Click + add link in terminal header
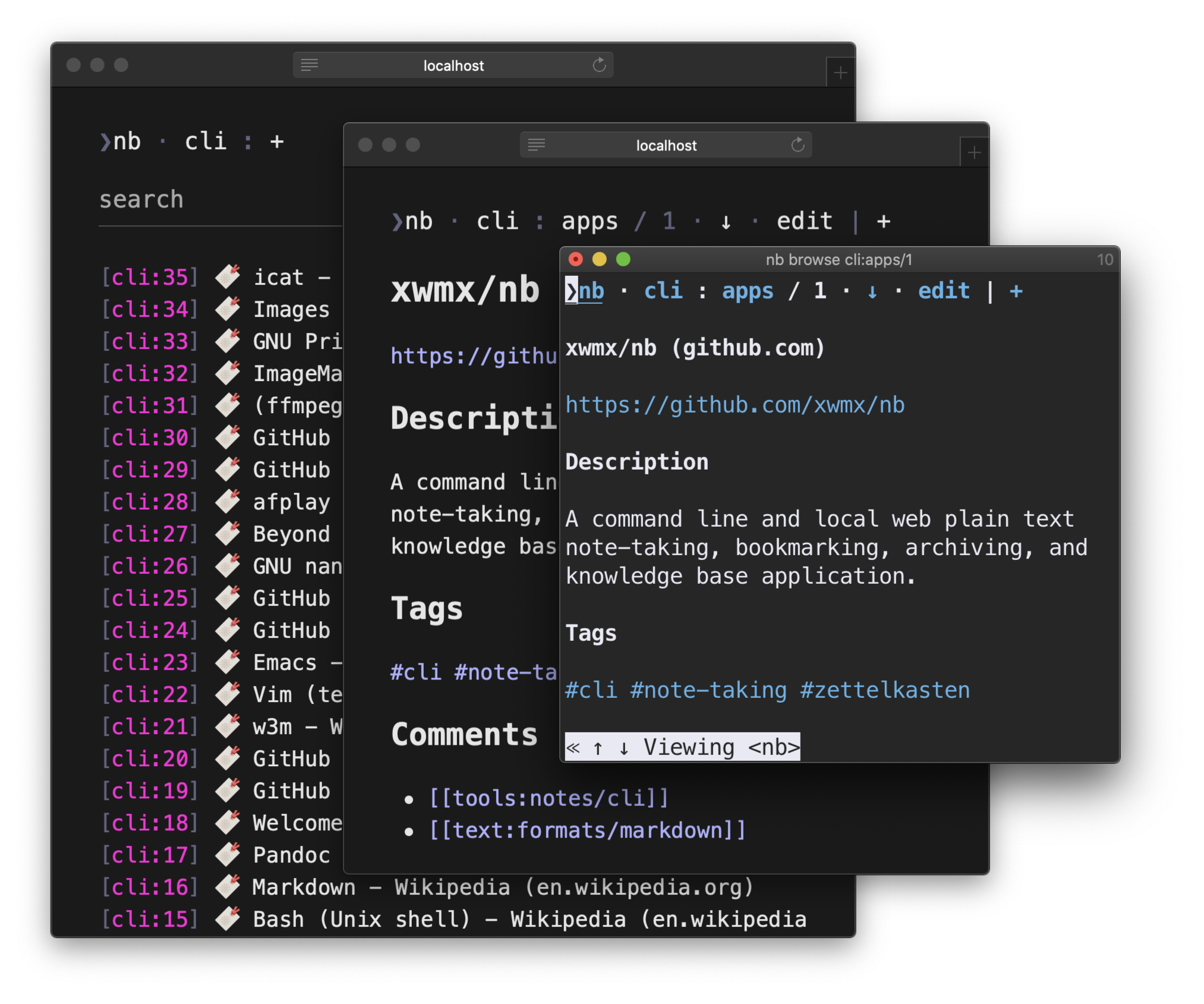 pyautogui.click(x=1016, y=291)
